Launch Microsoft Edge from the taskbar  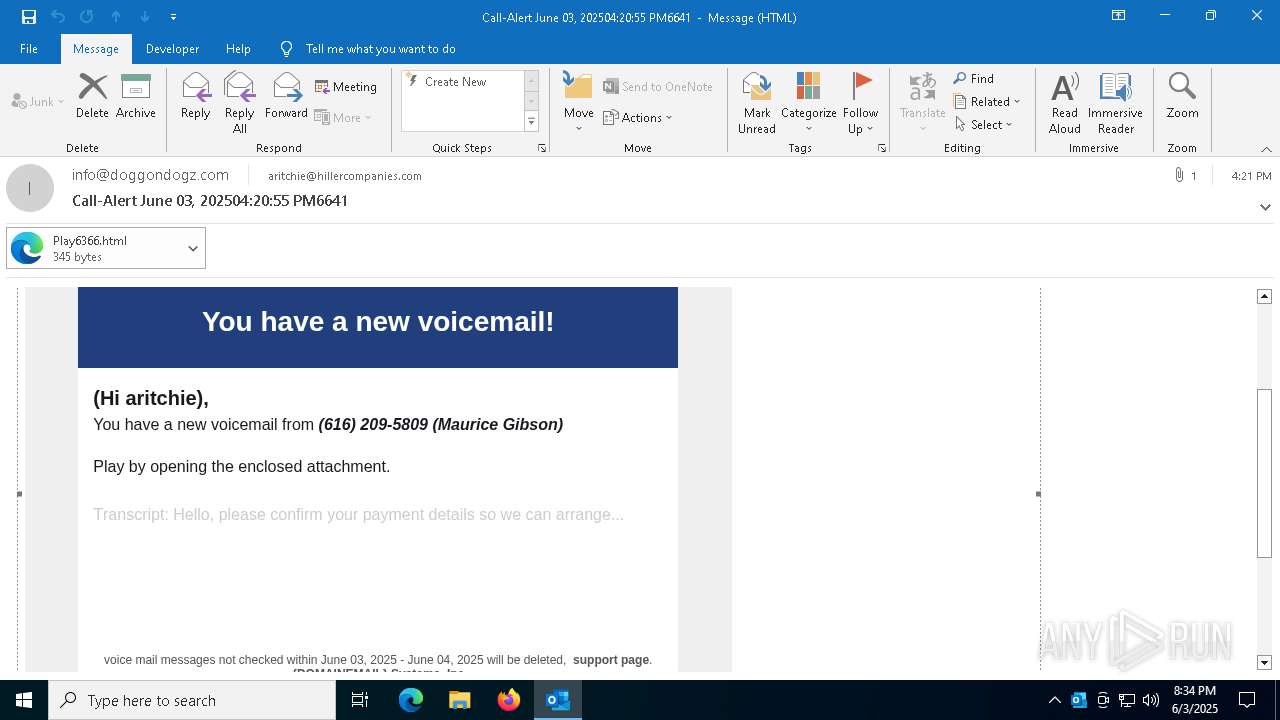[411, 700]
